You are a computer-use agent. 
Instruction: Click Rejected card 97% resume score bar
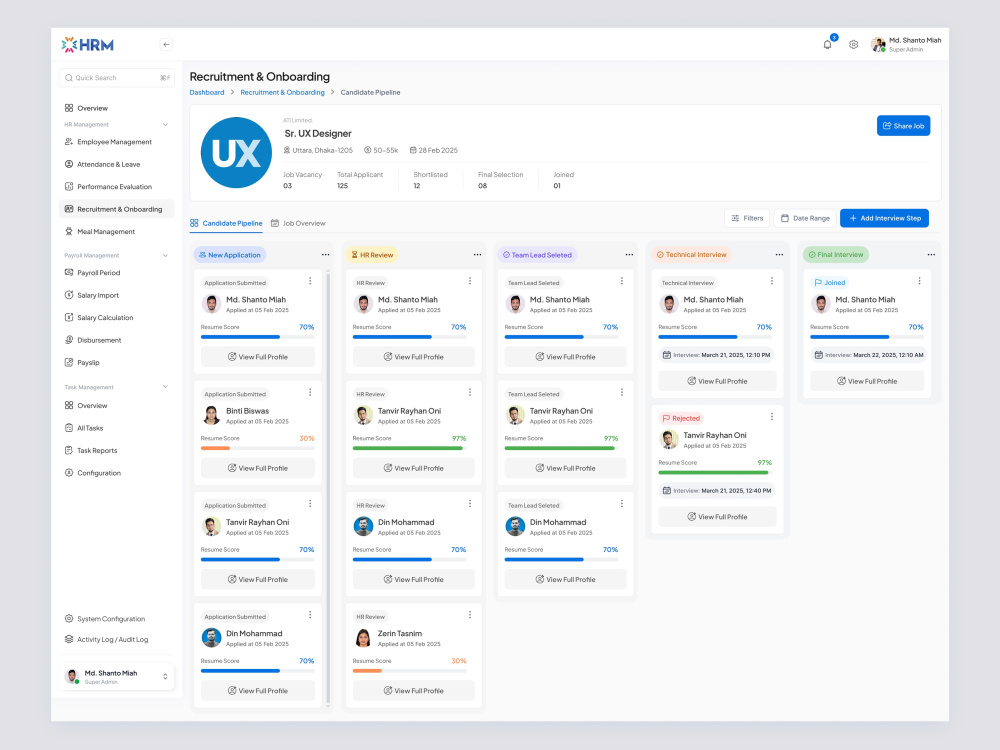(x=715, y=473)
